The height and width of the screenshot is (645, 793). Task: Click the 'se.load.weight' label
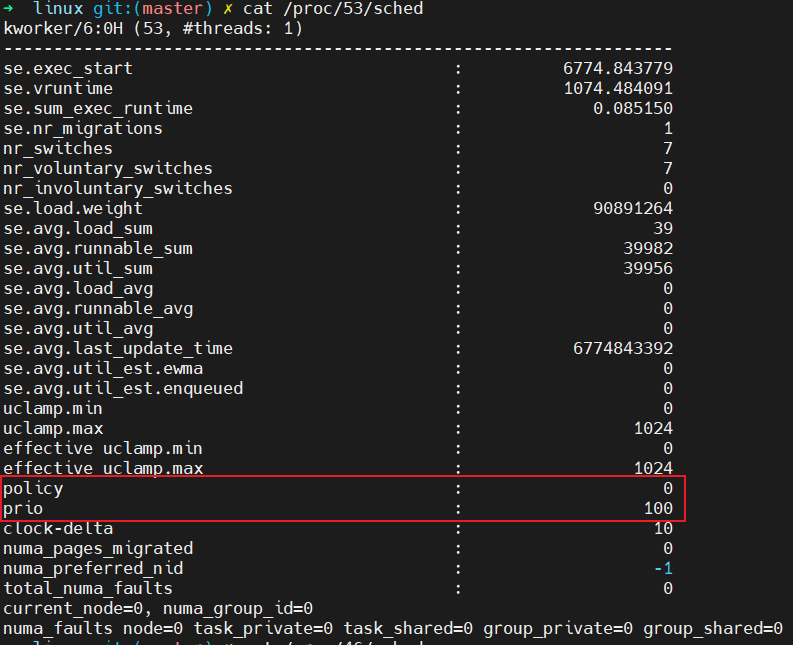73,208
